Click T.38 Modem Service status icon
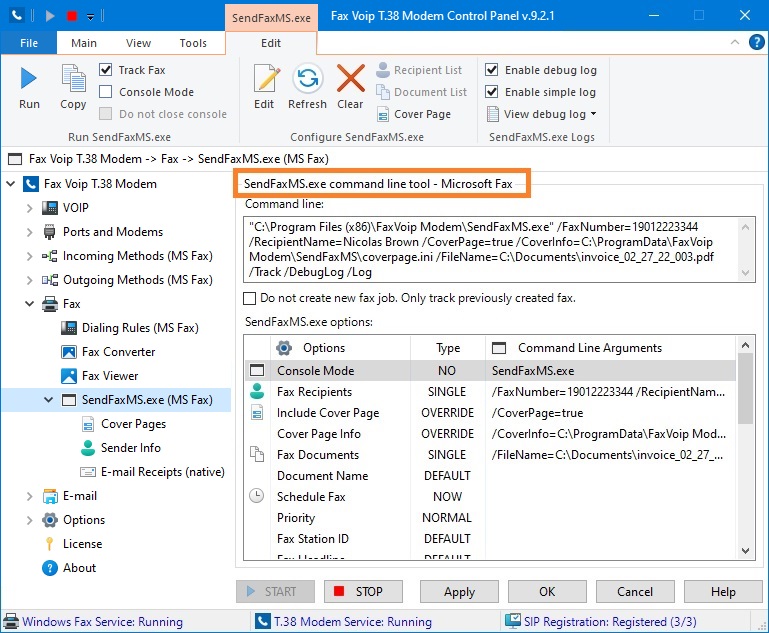Screen dimensions: 769x633 pos(262,622)
